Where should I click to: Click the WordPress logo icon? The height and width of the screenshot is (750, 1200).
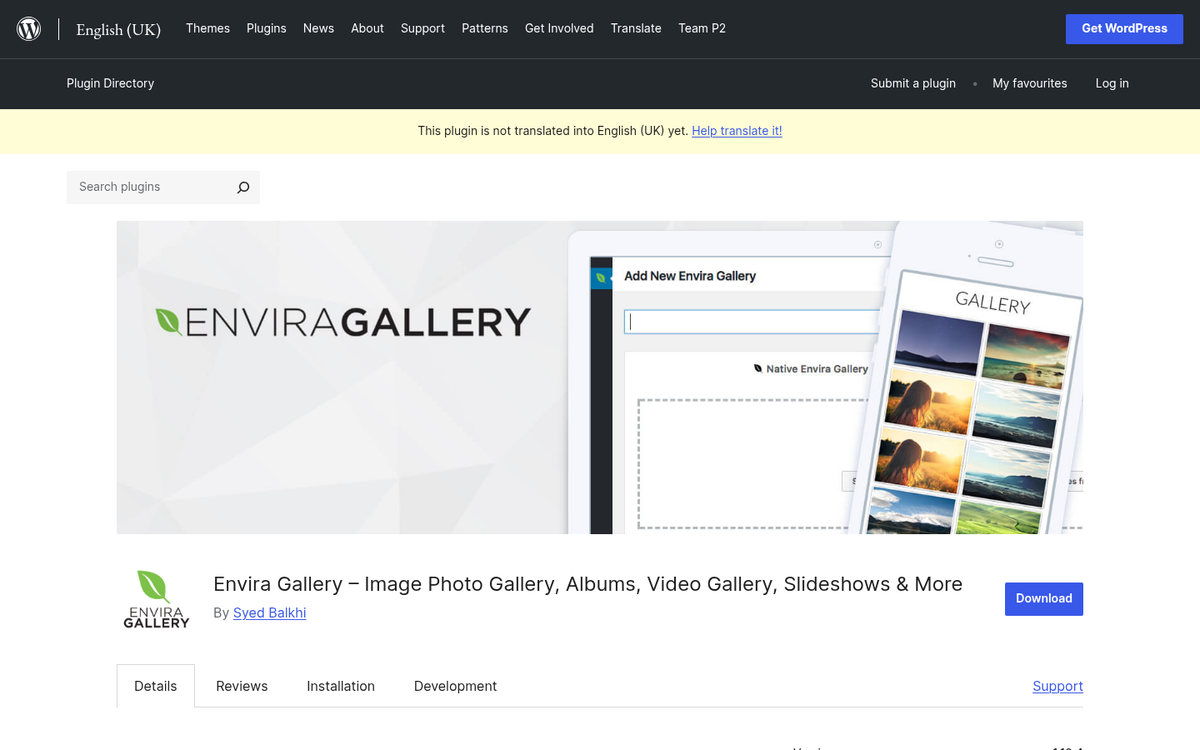[x=28, y=28]
